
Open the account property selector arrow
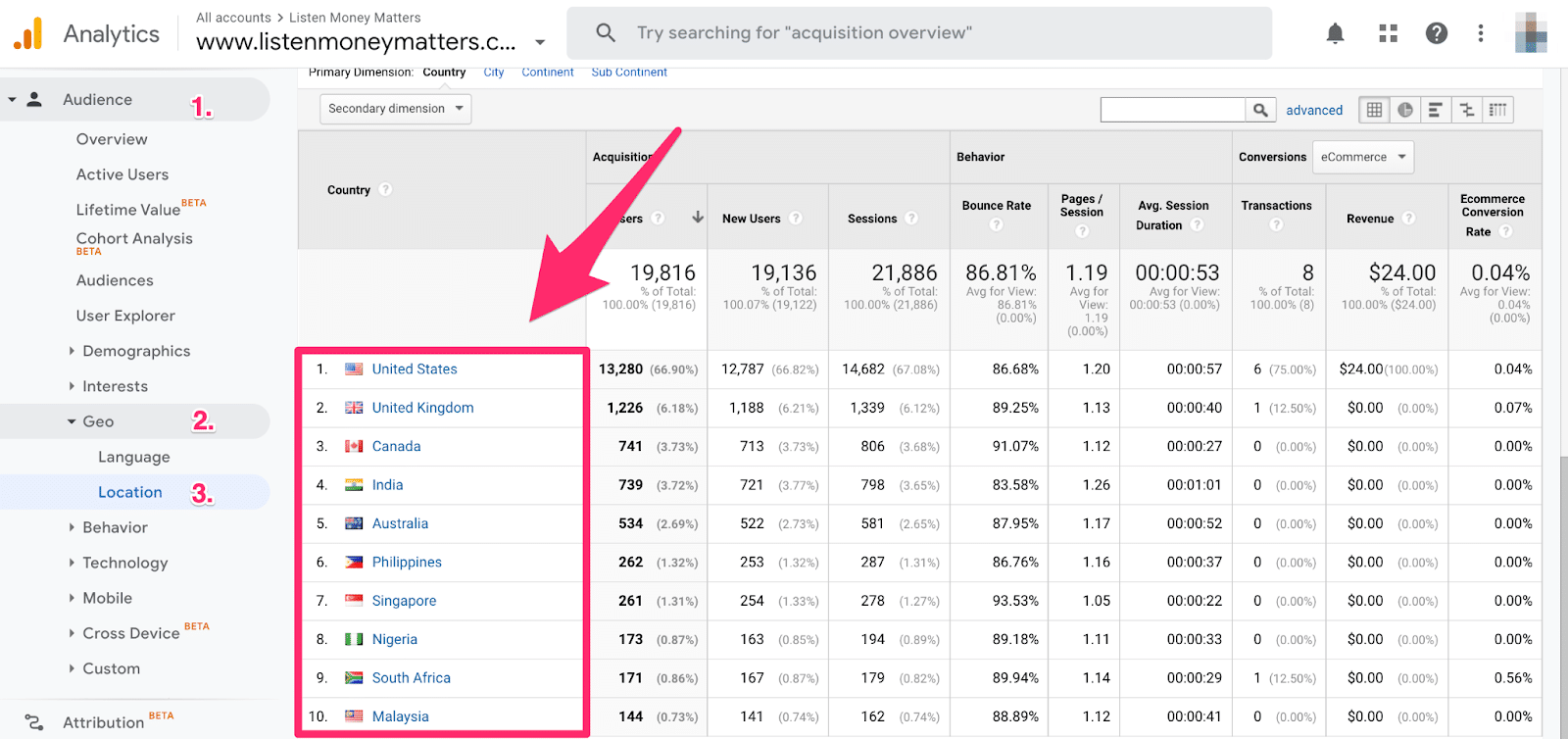pyautogui.click(x=539, y=42)
